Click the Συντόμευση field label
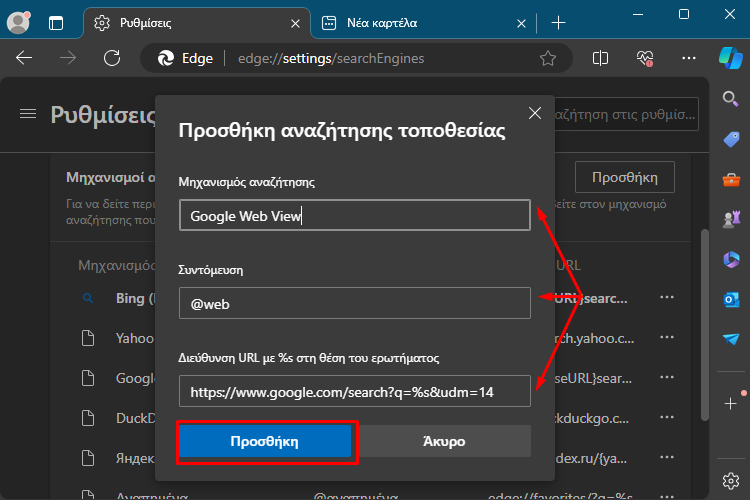Viewport: 750px width, 500px height. [210, 270]
